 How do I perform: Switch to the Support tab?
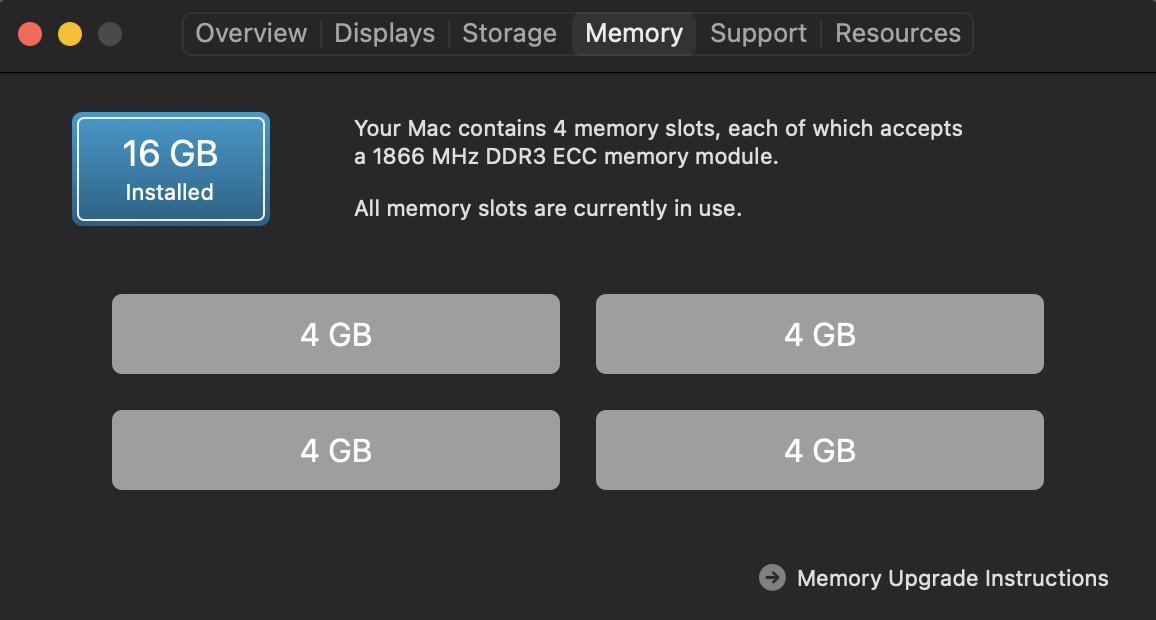(757, 33)
